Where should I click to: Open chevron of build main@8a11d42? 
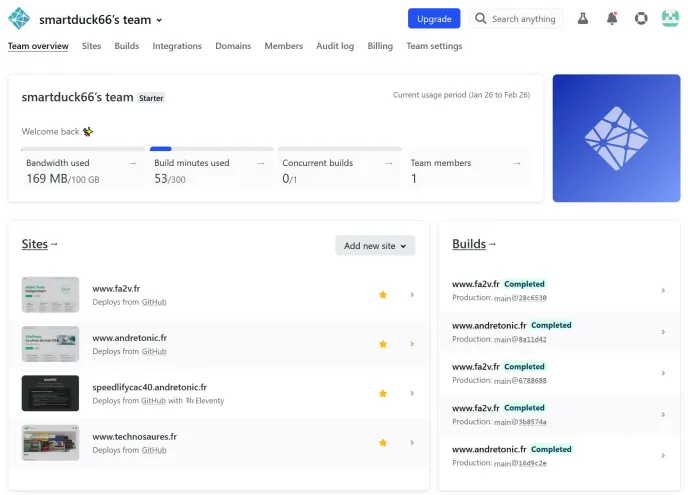point(663,332)
